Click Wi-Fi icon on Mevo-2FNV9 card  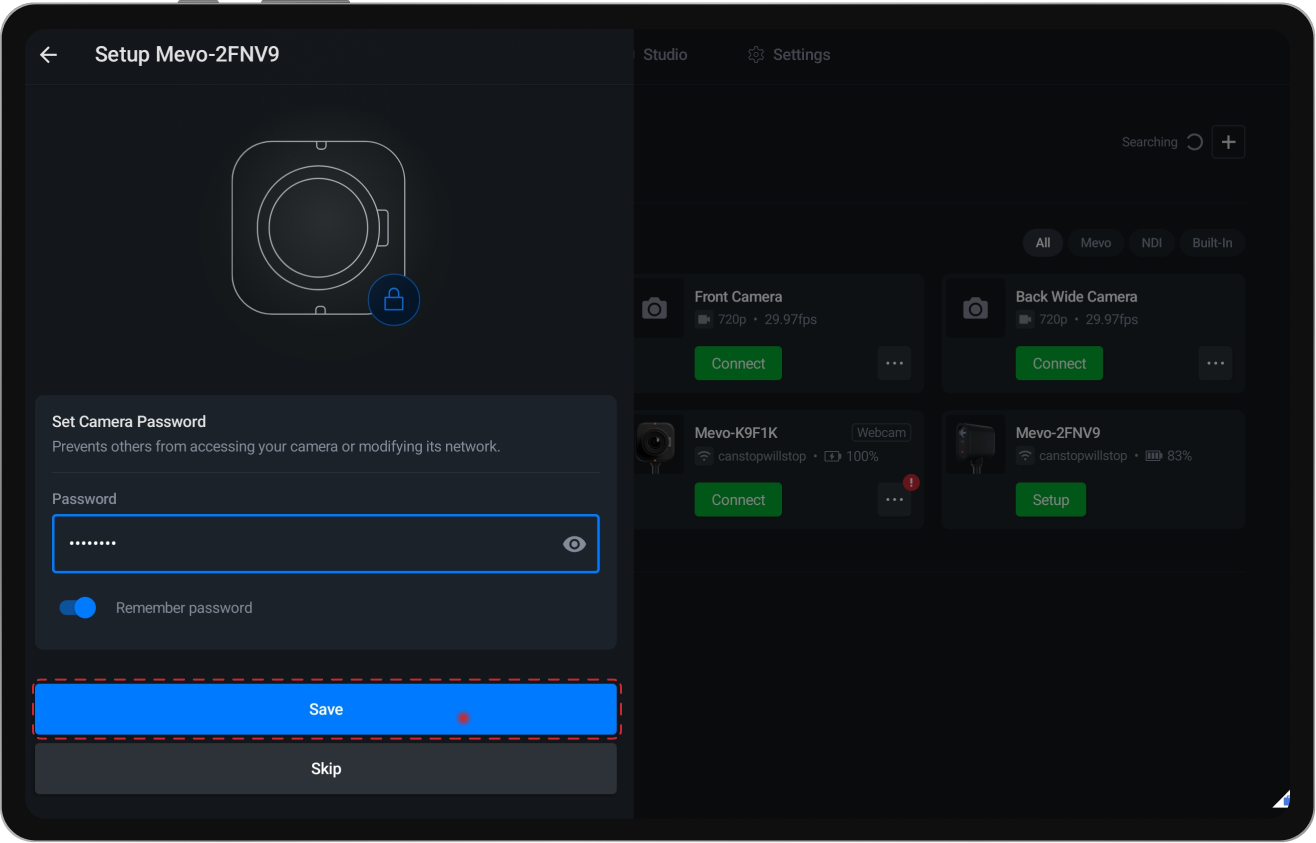click(1025, 456)
